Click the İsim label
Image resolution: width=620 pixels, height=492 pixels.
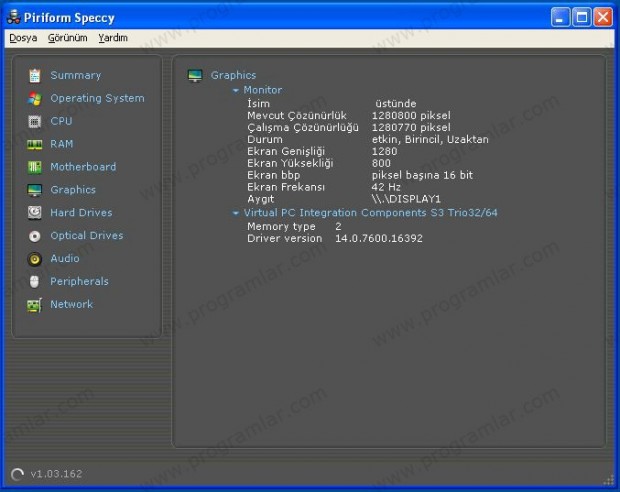pos(259,103)
